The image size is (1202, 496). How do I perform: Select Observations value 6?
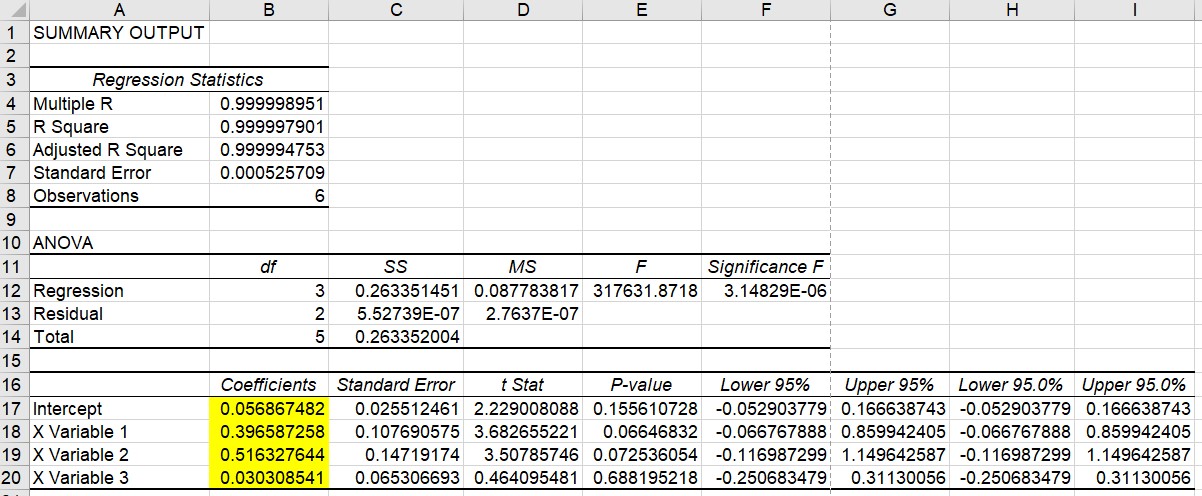click(269, 195)
